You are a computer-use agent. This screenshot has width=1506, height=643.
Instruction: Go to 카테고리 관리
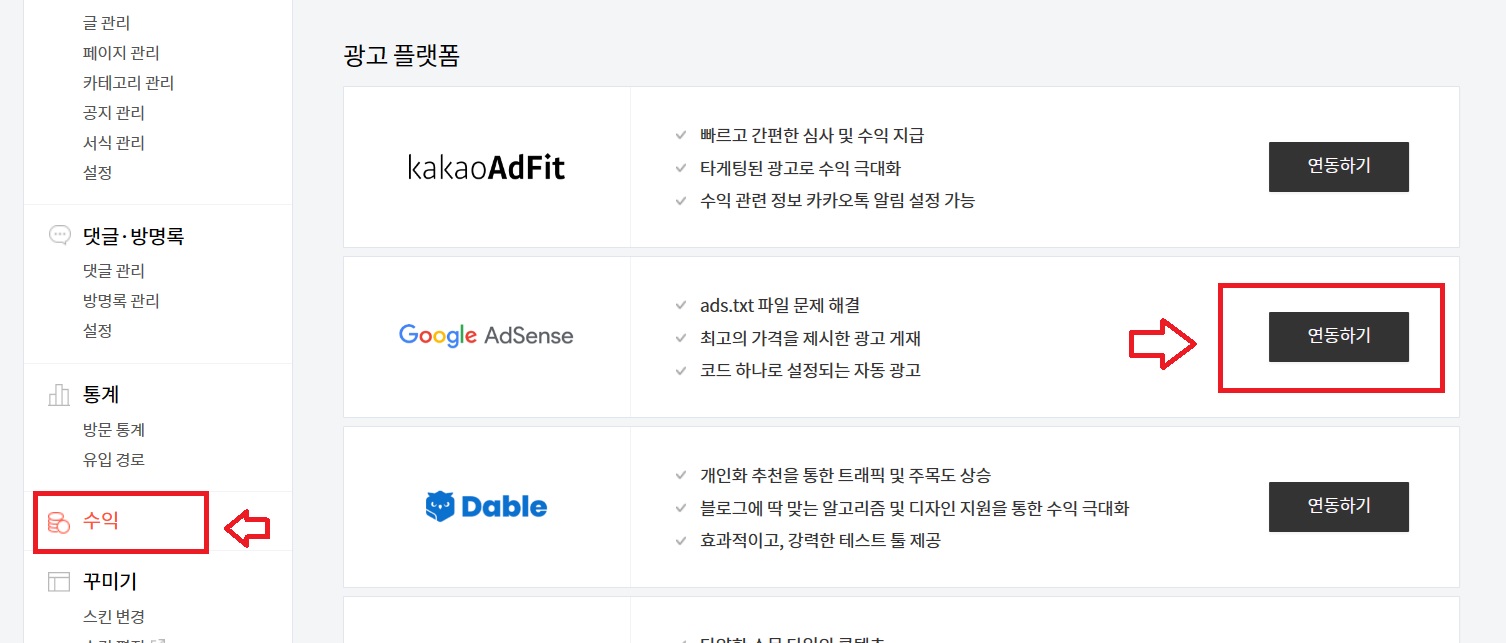pos(128,82)
